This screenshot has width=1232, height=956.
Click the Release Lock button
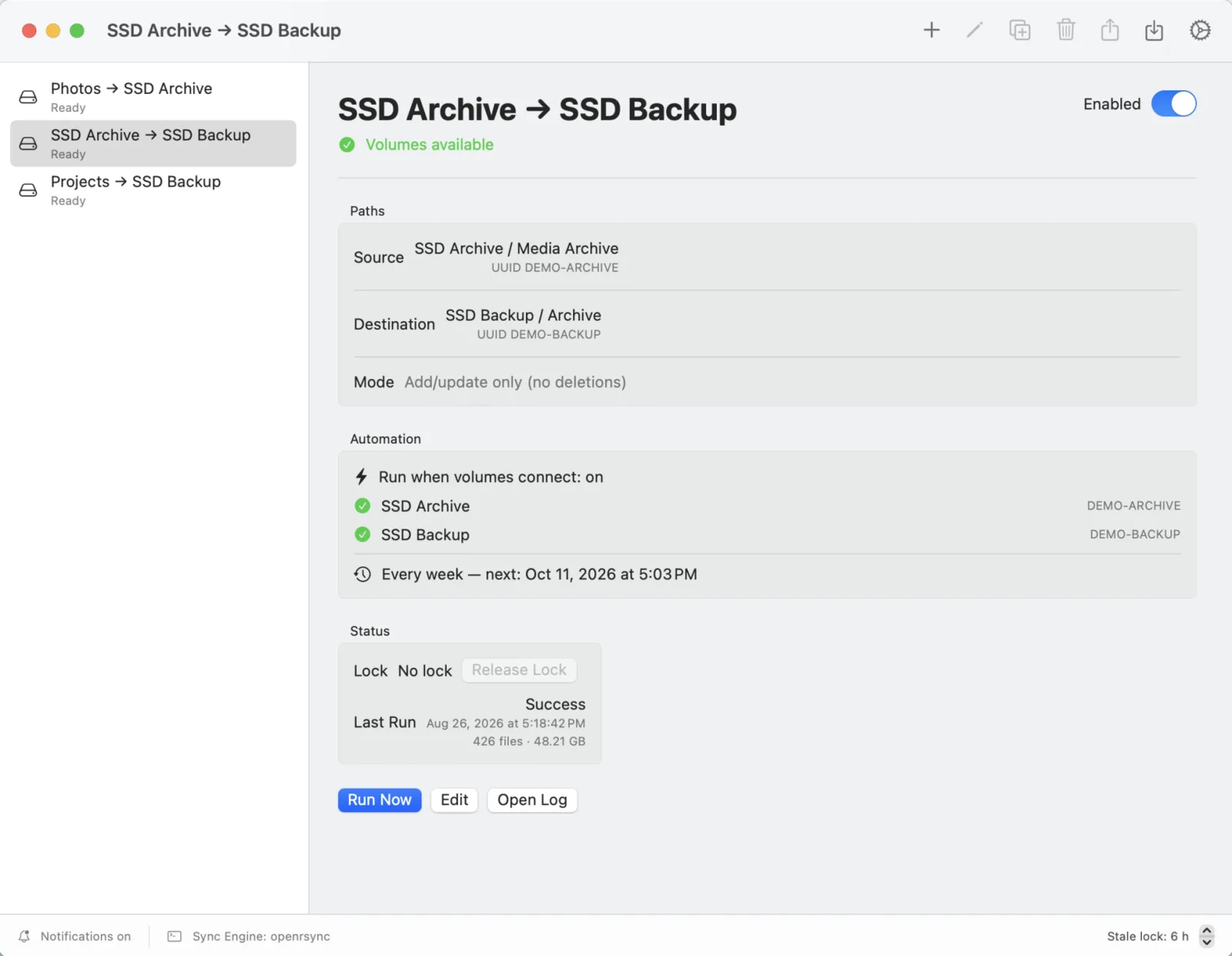pos(519,670)
